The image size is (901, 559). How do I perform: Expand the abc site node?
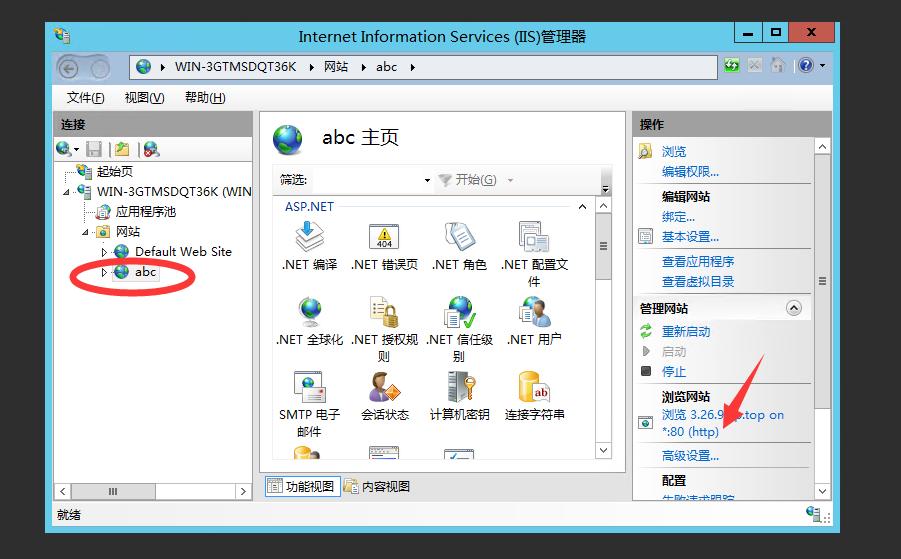coord(104,272)
